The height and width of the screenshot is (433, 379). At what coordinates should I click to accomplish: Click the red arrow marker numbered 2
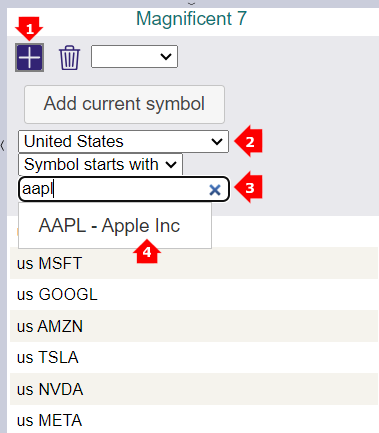tap(248, 141)
